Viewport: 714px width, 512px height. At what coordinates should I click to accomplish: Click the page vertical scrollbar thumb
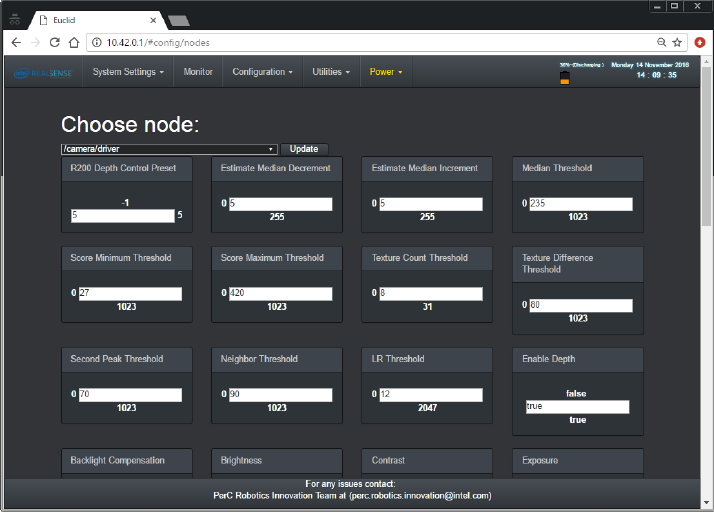[706, 146]
